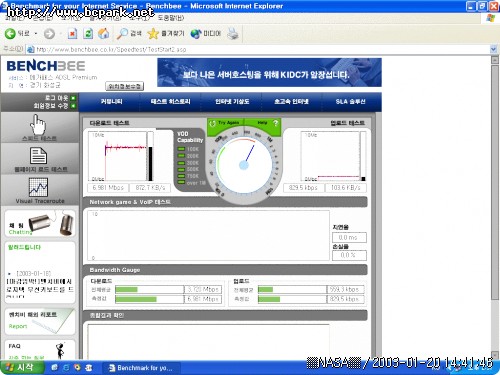Click the 0.0 % loss rate field
Viewport: 500px width, 375px height.
pyautogui.click(x=349, y=255)
